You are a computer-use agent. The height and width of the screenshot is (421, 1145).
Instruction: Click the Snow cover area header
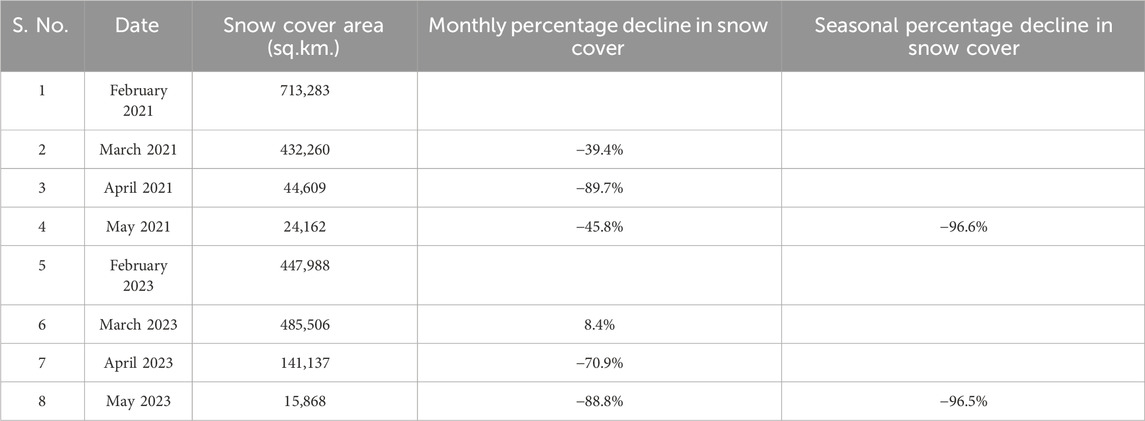pos(305,36)
